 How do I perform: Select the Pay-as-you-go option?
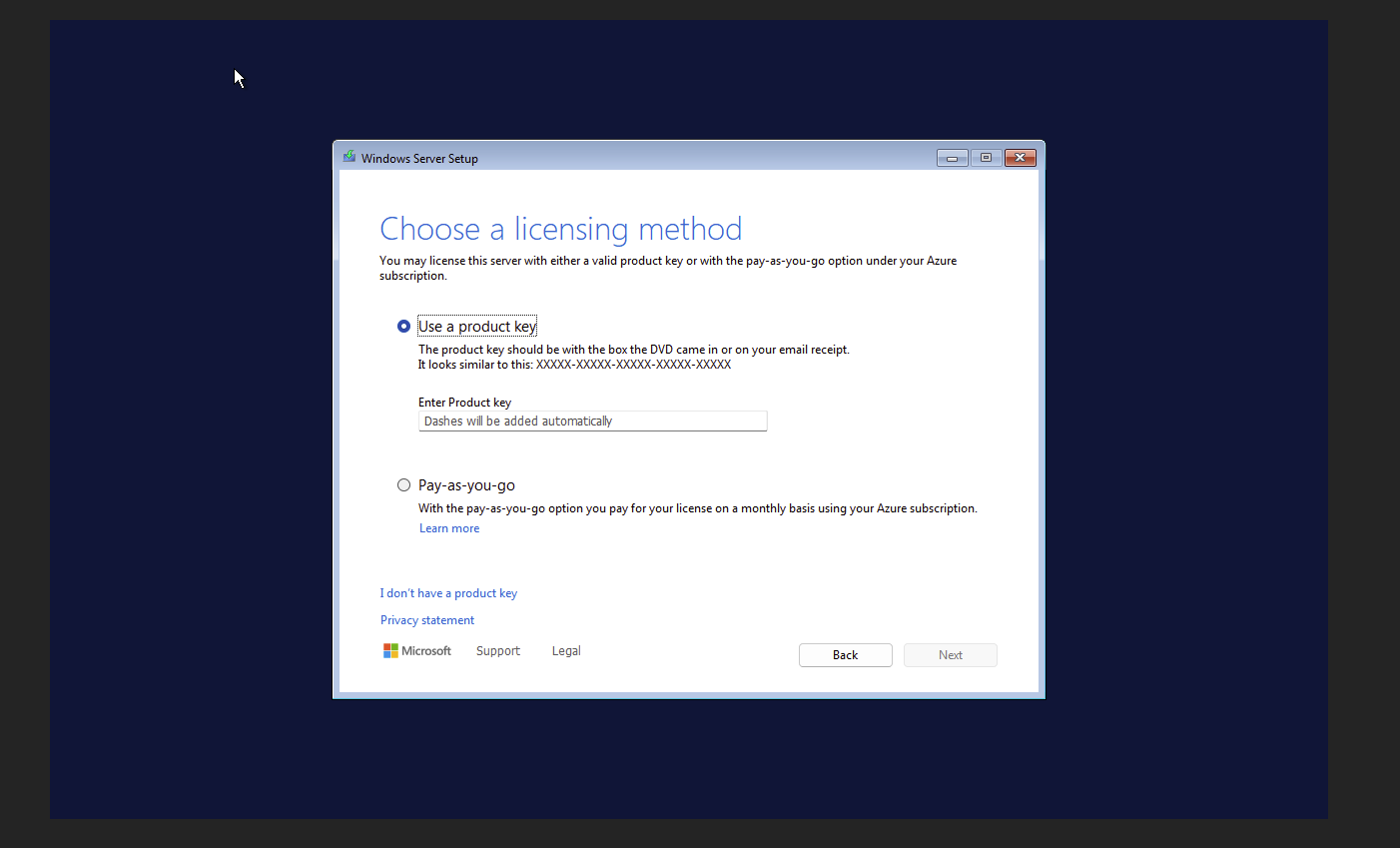[403, 484]
